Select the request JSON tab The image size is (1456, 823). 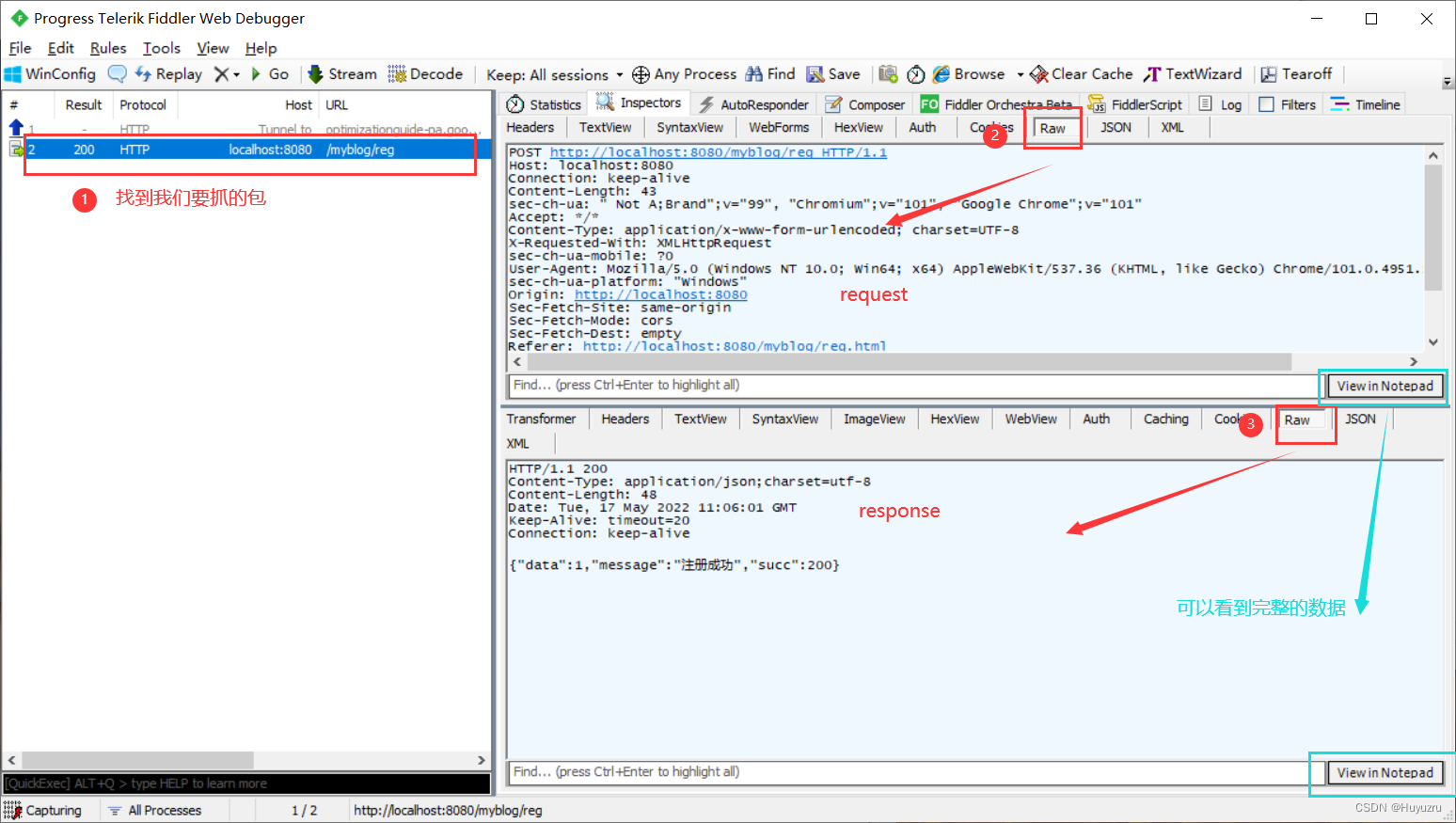point(1116,127)
